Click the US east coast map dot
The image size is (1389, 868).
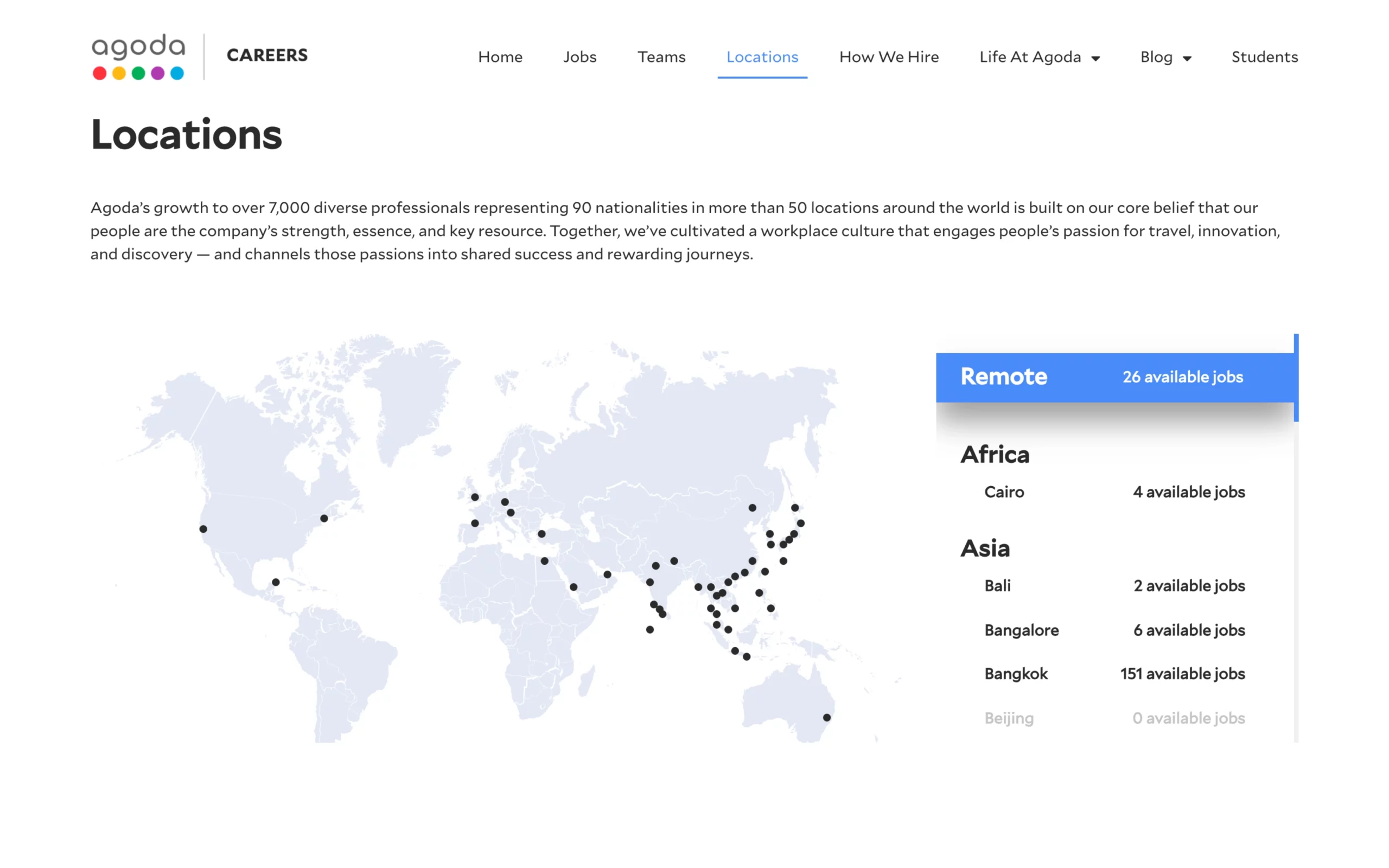pos(324,519)
